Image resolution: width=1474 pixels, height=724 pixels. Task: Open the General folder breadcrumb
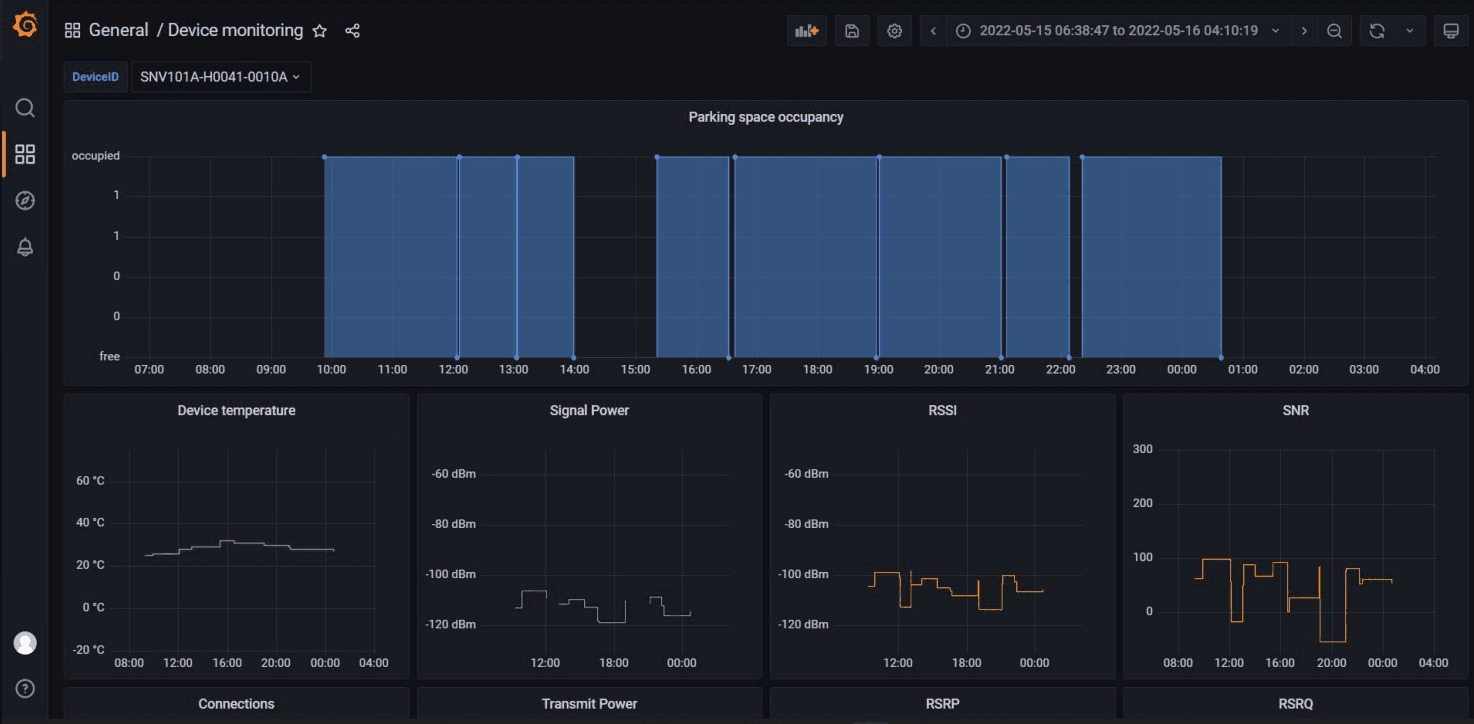pyautogui.click(x=119, y=30)
